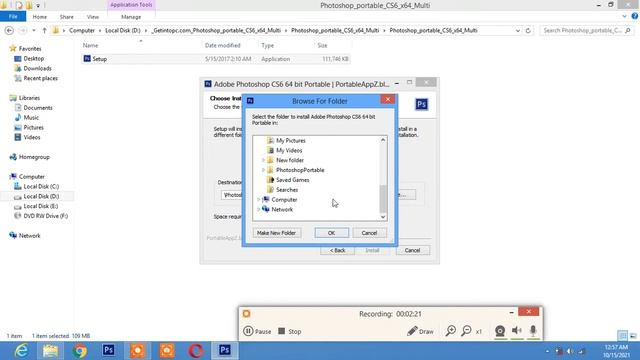Click Cancel button in Photoshop installer window
Viewport: 640px width, 360px height.
(x=412, y=250)
